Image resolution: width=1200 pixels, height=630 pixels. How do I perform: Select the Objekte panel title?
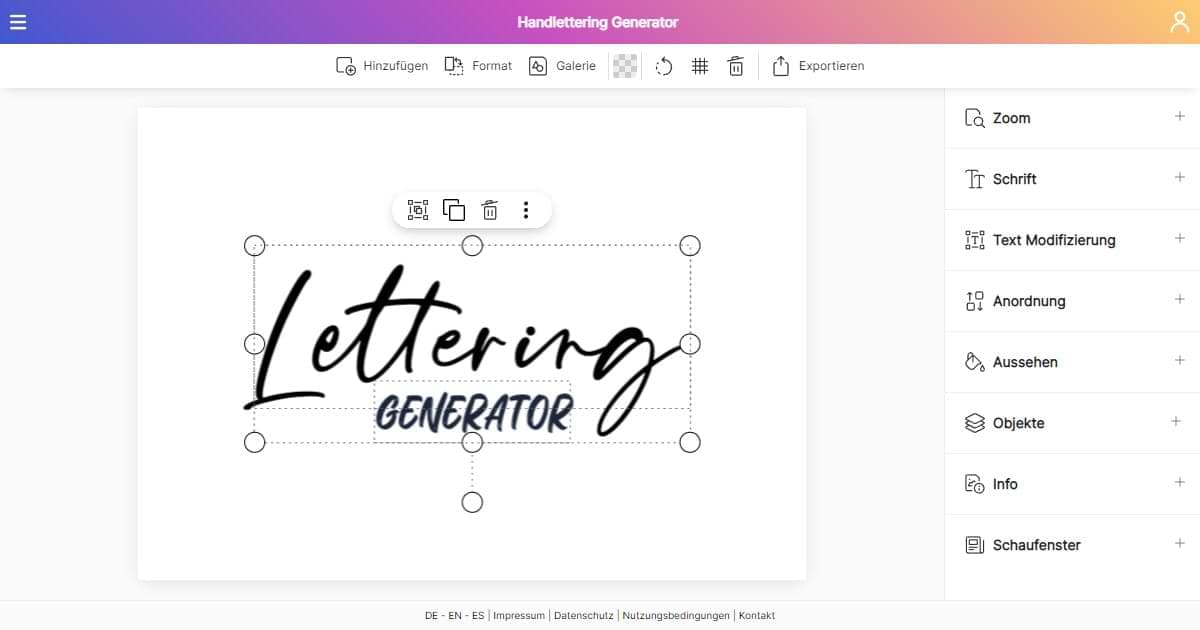[1018, 423]
